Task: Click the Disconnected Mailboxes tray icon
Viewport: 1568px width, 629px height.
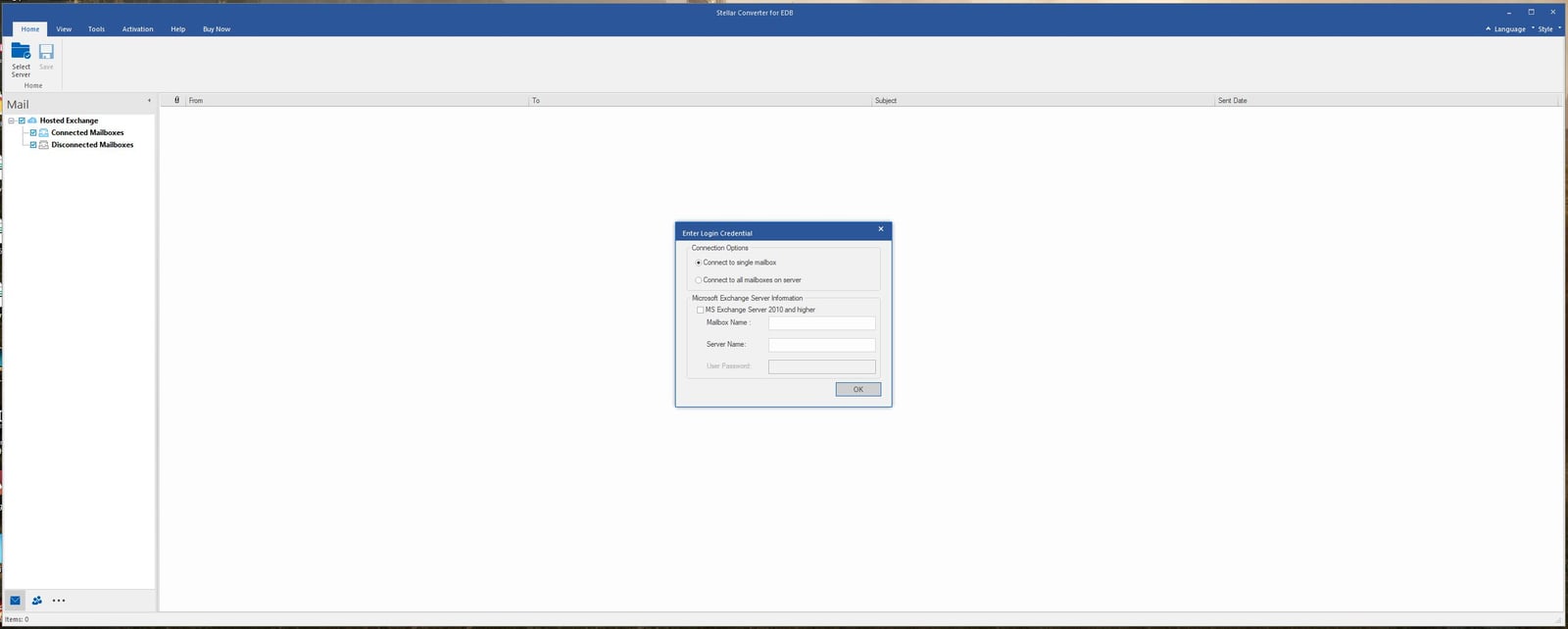Action: [44, 145]
